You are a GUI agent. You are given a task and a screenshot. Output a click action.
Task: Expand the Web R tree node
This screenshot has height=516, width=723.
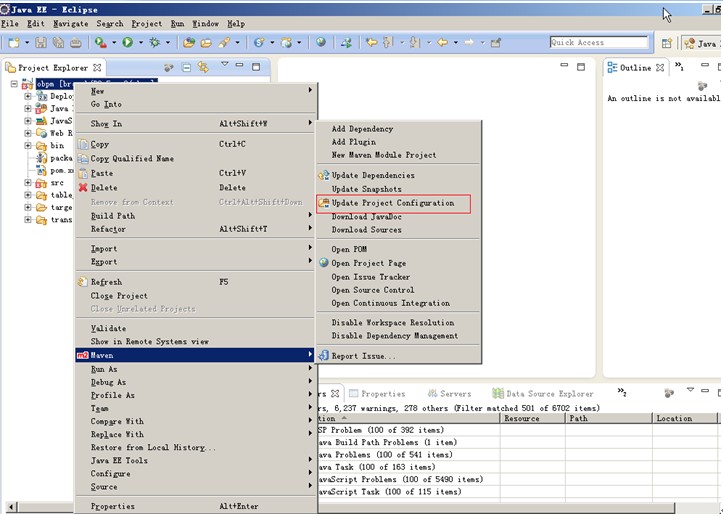coord(28,133)
